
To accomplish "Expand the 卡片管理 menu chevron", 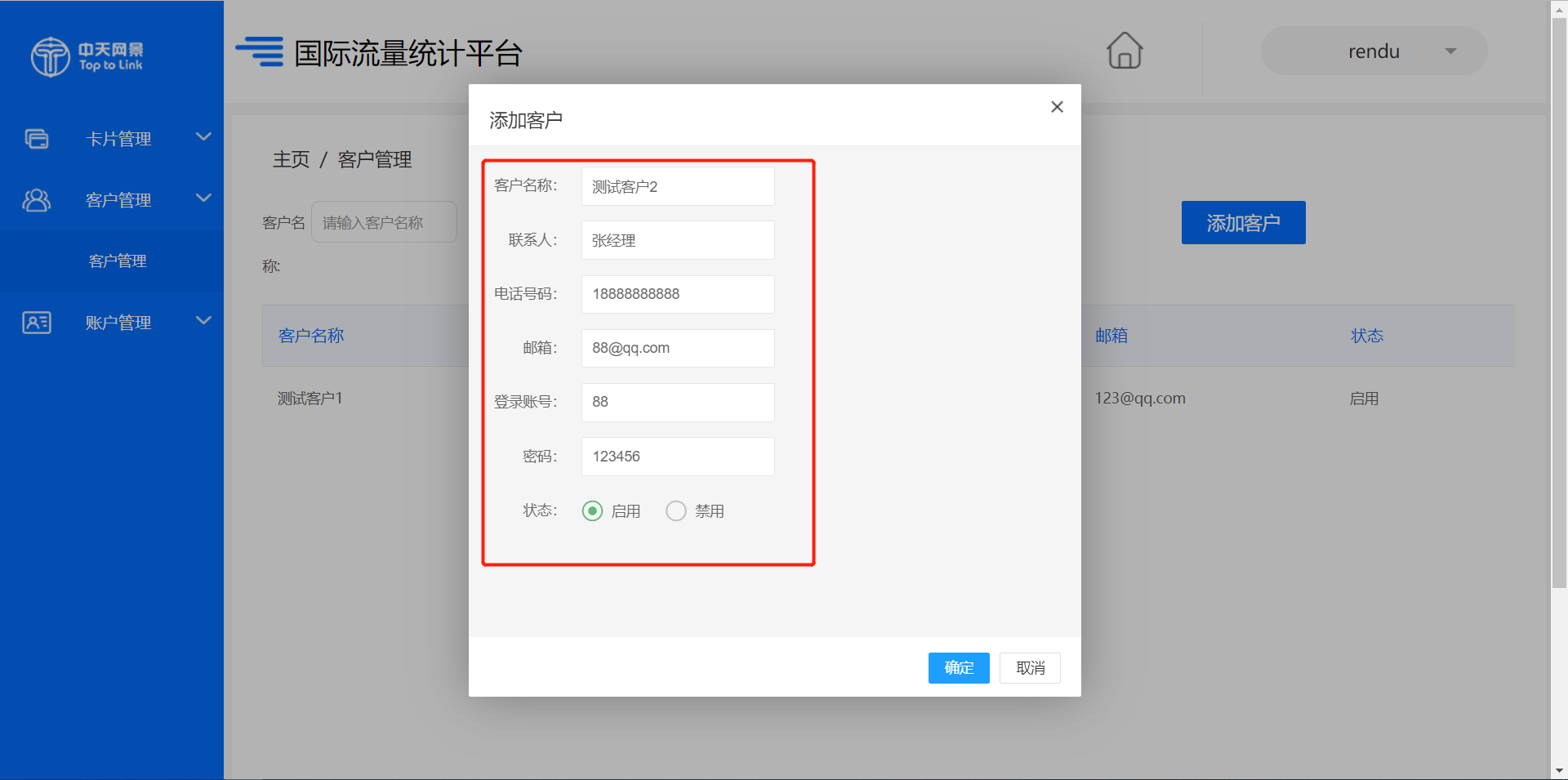I will click(204, 137).
